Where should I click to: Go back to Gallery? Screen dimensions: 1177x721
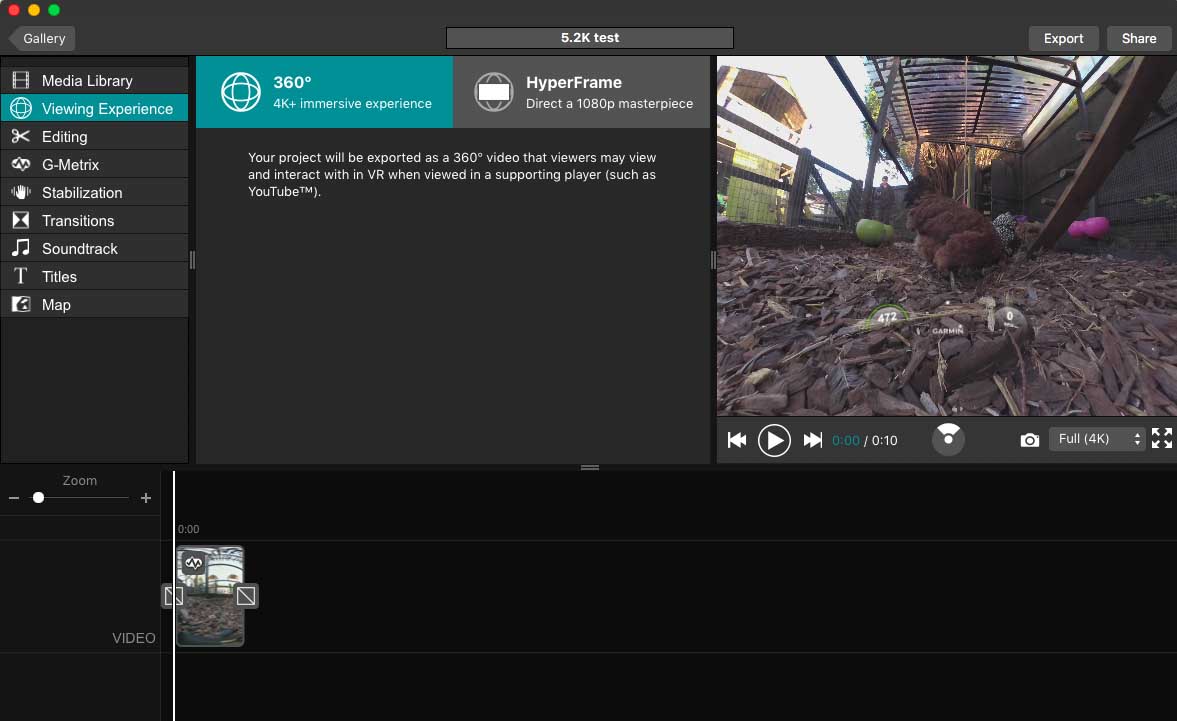click(x=42, y=38)
